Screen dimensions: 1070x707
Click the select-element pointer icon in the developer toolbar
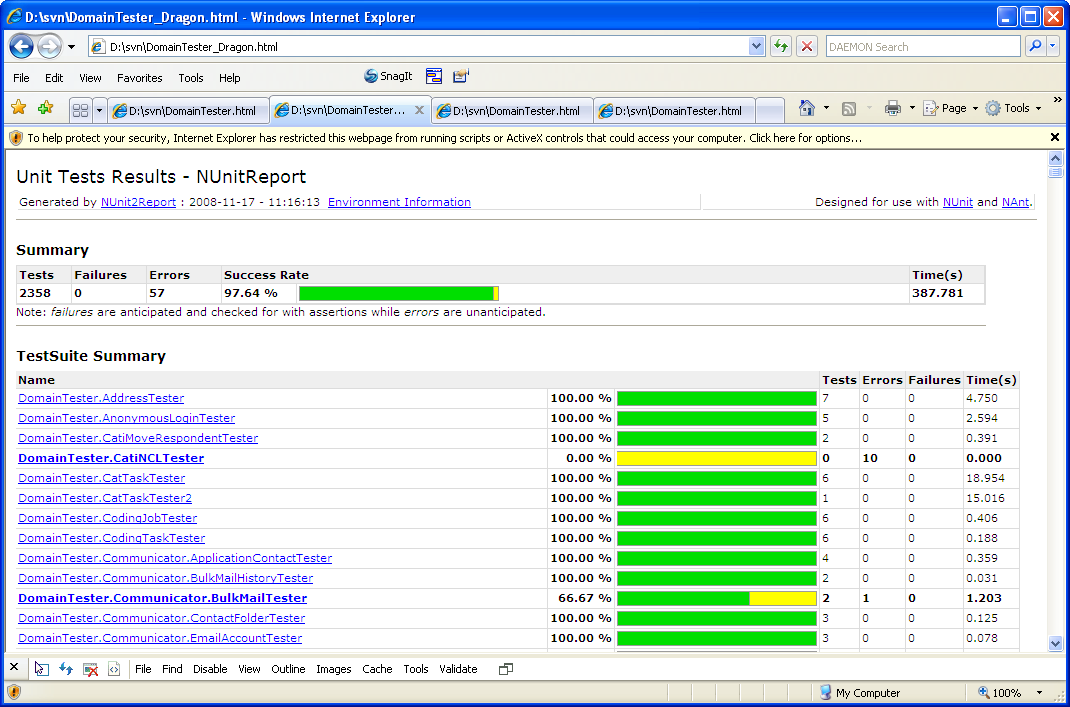coord(41,669)
